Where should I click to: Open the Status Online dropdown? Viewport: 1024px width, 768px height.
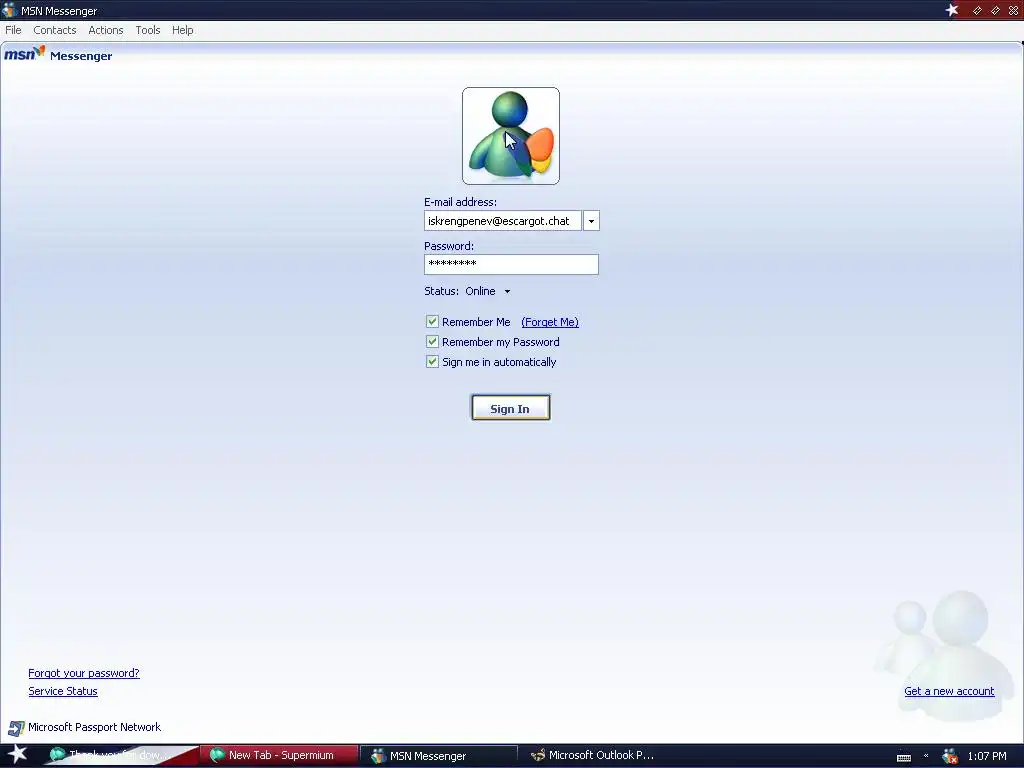click(x=488, y=291)
